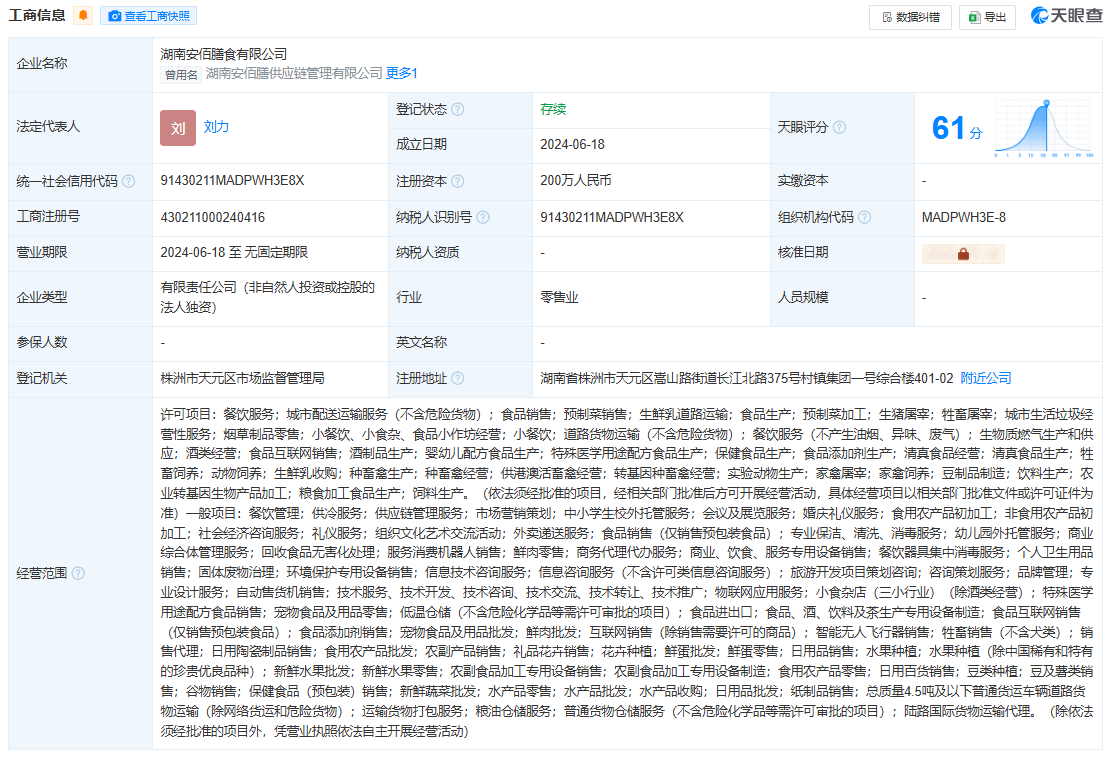The image size is (1115, 758).
Task: Click the orange bell alert icon
Action: (83, 15)
